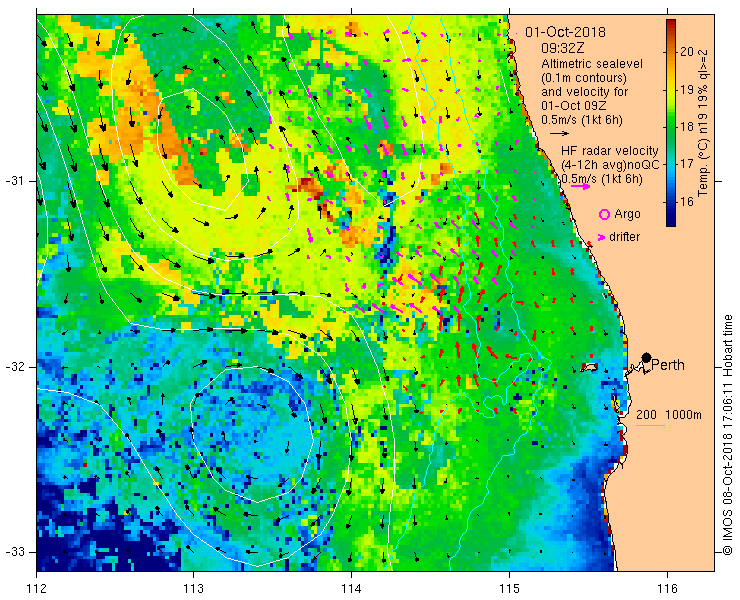Click the longitude 113 axis label
This screenshot has width=740, height=600.
coord(193,589)
